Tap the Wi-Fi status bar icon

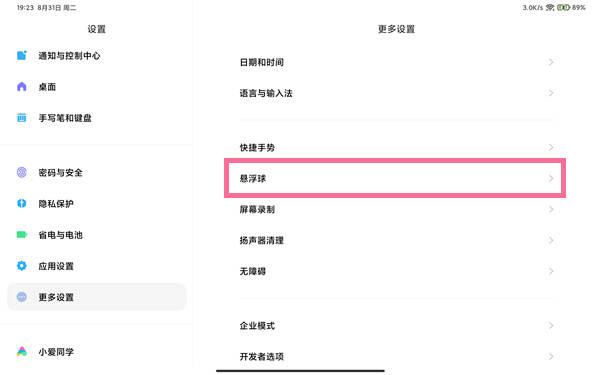pyautogui.click(x=550, y=7)
